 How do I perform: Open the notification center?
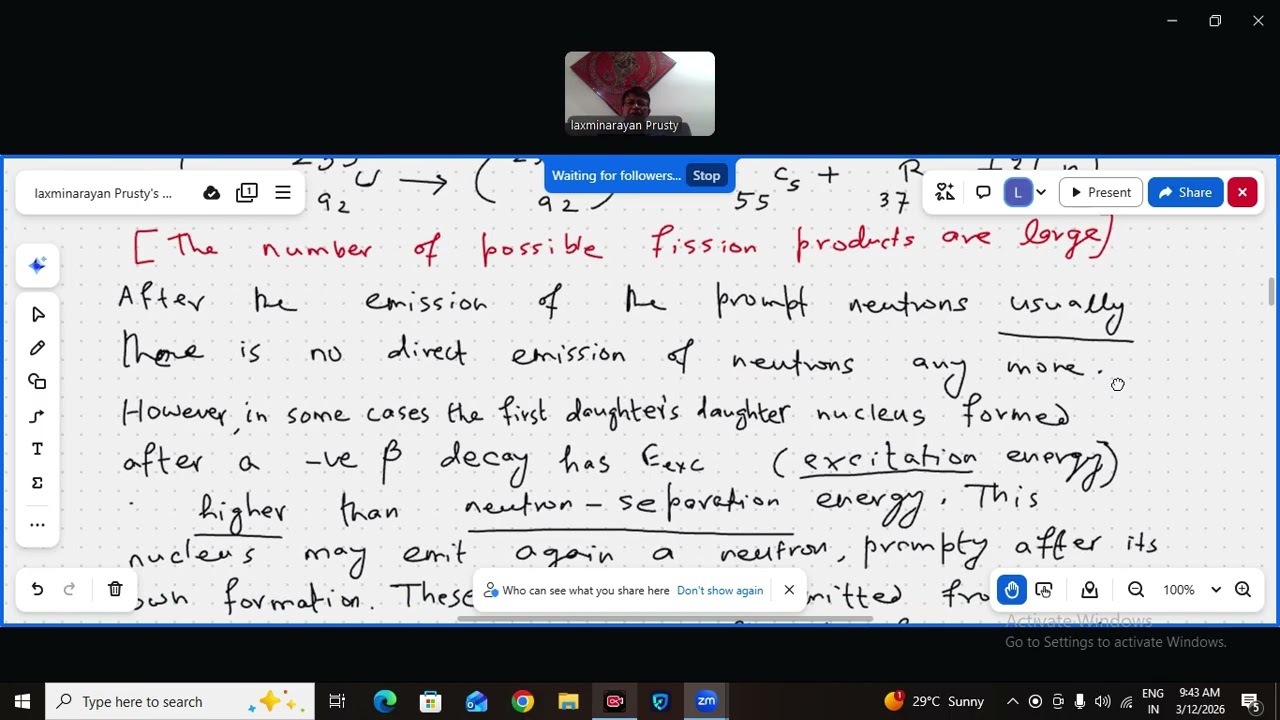coord(1250,702)
